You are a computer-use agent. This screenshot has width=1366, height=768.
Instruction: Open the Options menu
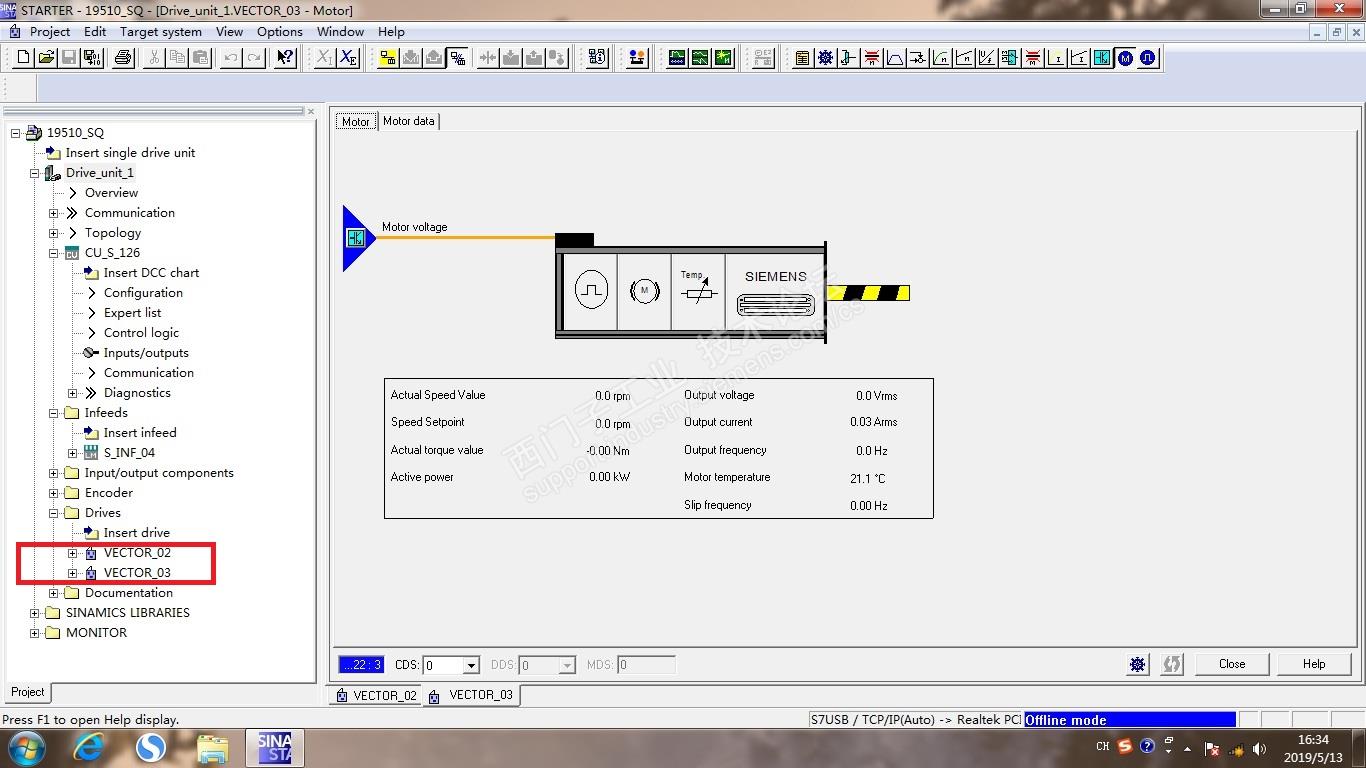click(x=280, y=31)
